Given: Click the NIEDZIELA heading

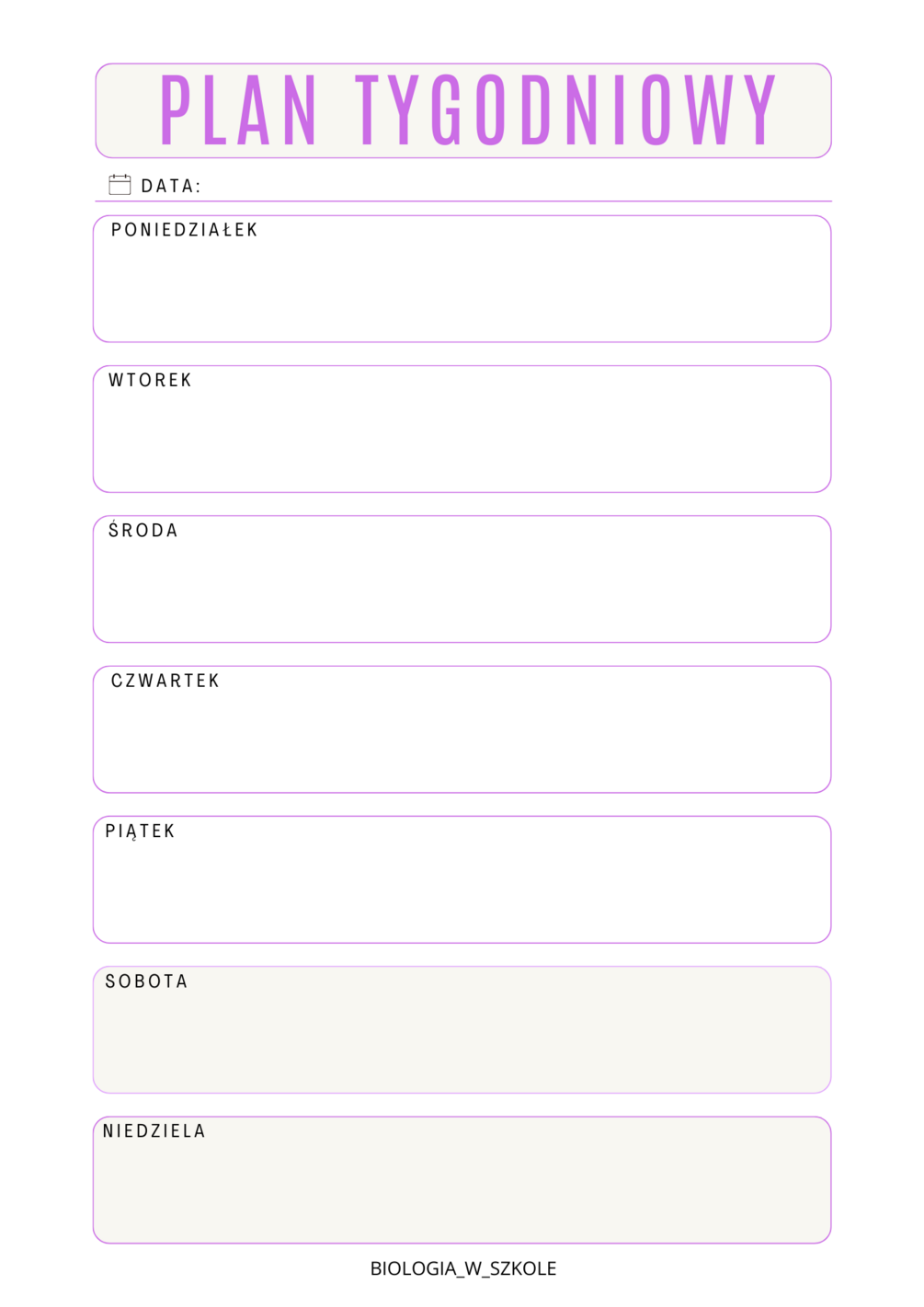Looking at the screenshot, I should (154, 1131).
